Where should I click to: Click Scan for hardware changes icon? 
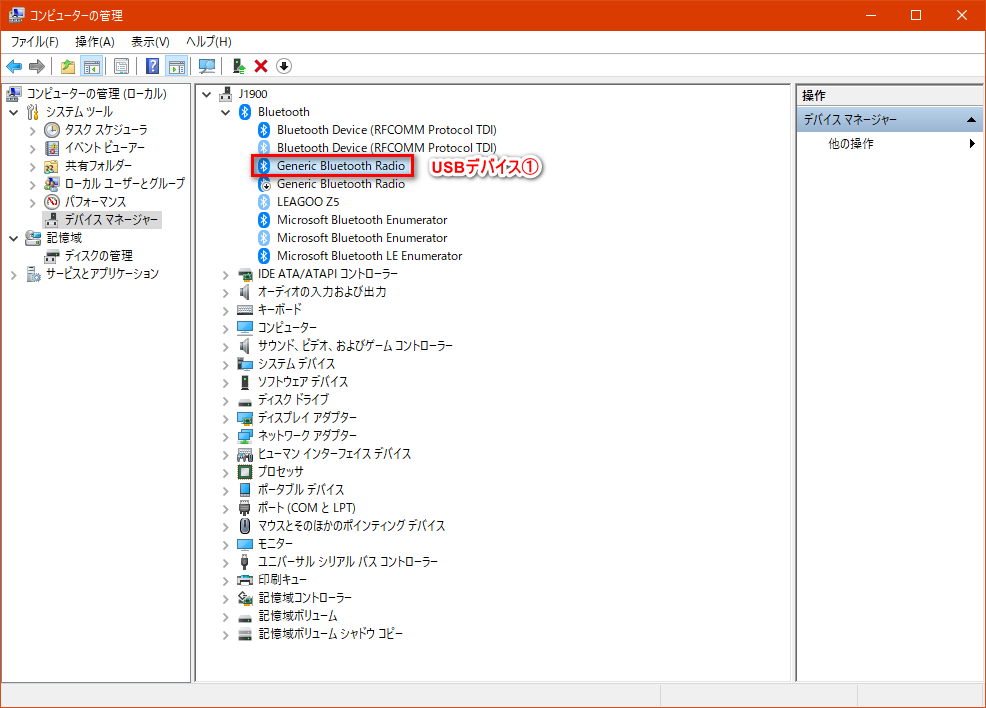pos(207,66)
